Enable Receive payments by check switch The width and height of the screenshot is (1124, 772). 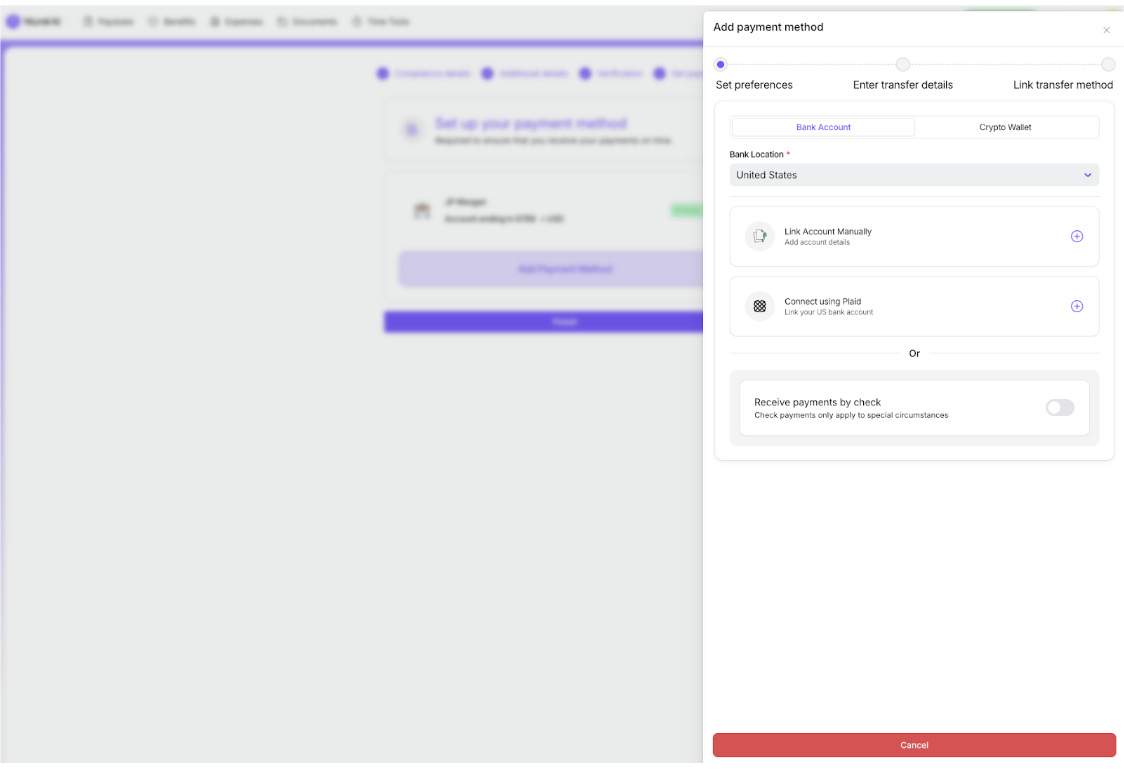click(1059, 407)
